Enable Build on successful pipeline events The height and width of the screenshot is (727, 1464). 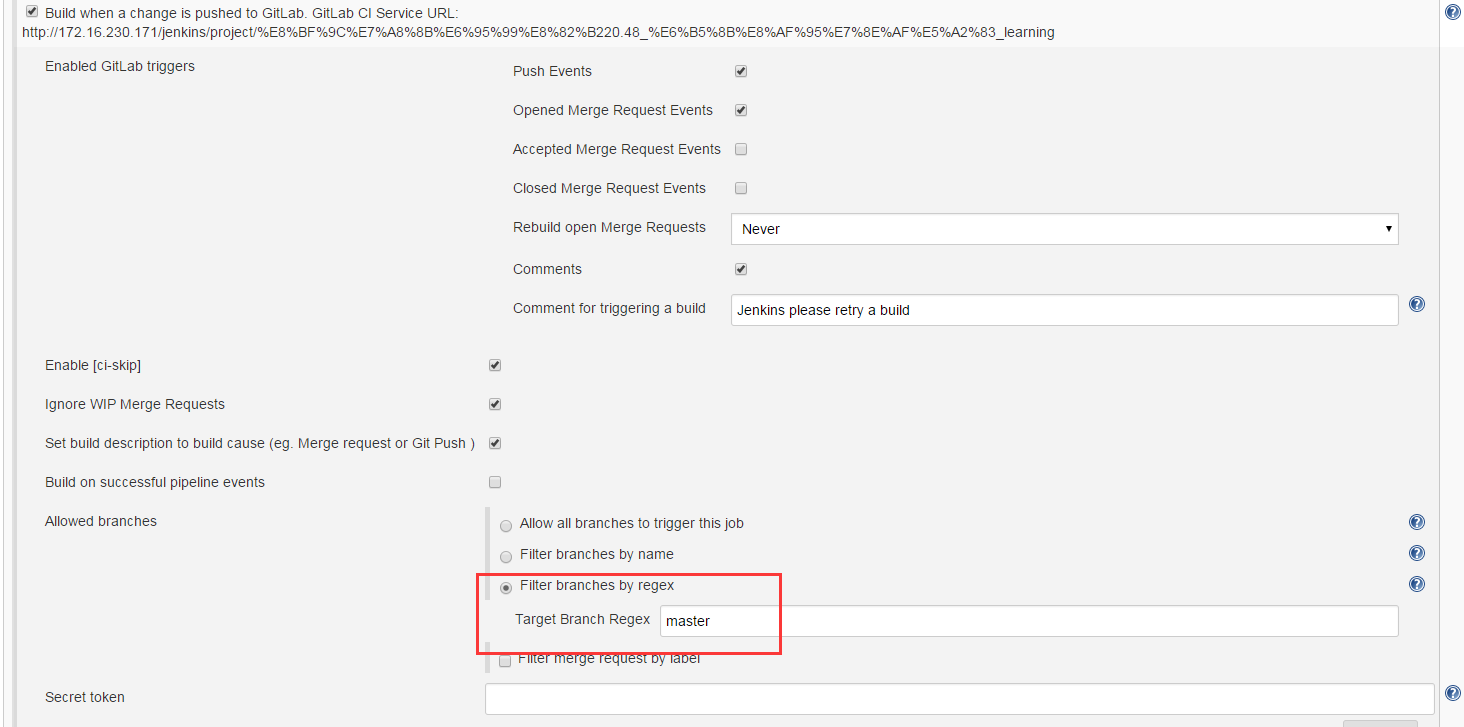tap(495, 482)
